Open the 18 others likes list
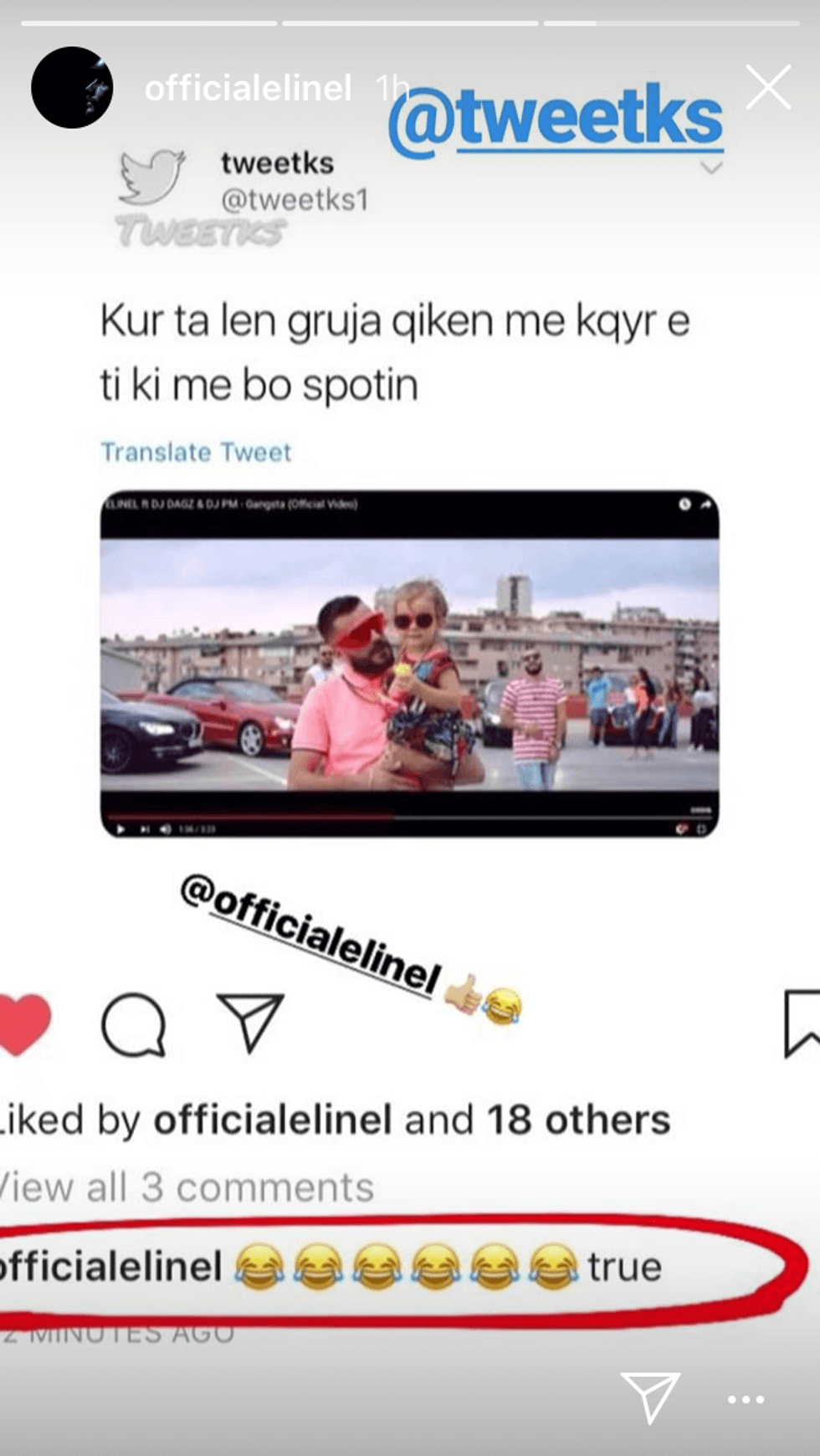Image resolution: width=820 pixels, height=1456 pixels. click(x=579, y=1120)
